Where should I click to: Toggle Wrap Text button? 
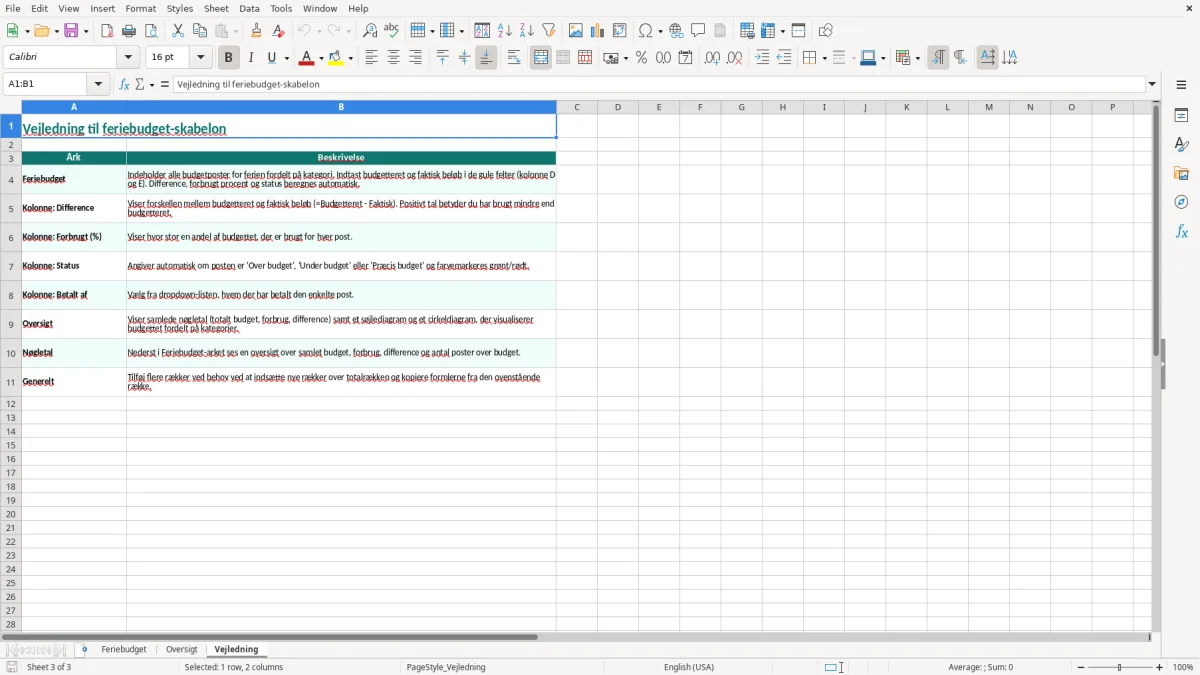pyautogui.click(x=514, y=58)
